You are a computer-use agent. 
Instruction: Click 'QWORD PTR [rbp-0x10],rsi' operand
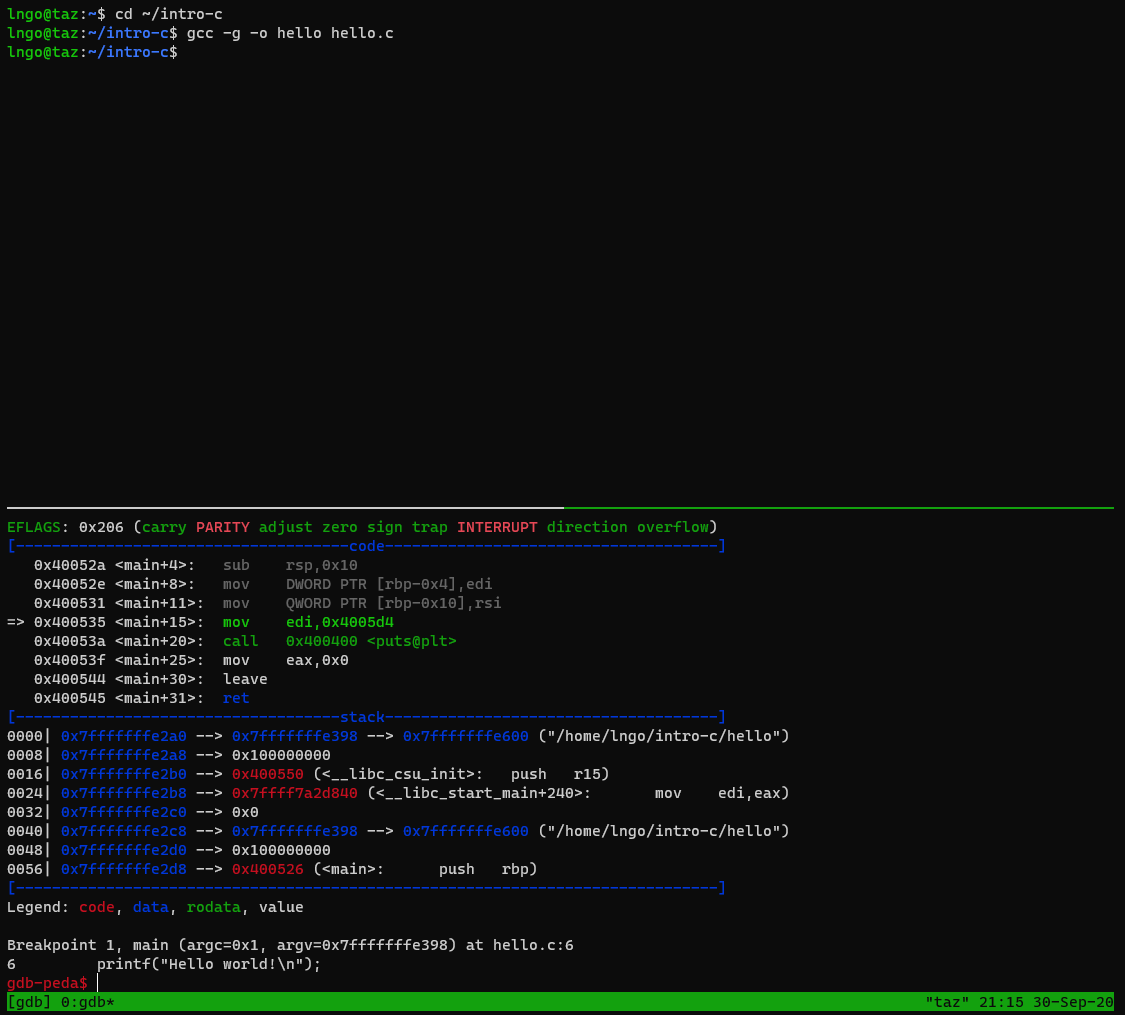pyautogui.click(x=393, y=603)
